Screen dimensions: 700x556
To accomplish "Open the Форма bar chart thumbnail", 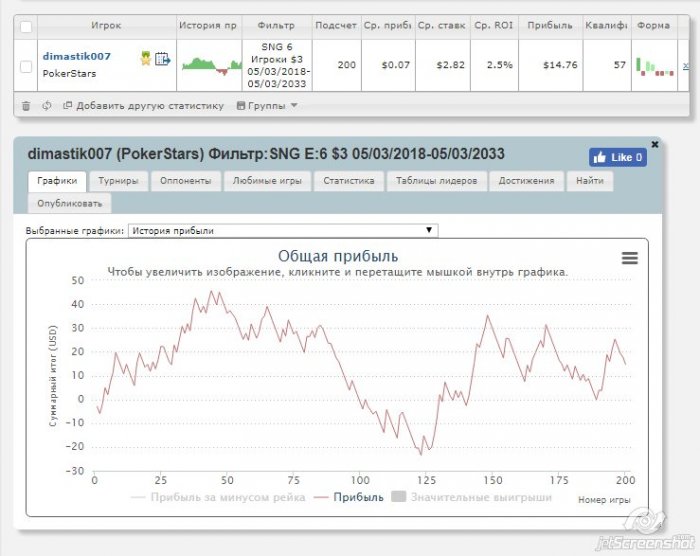I will pos(655,67).
